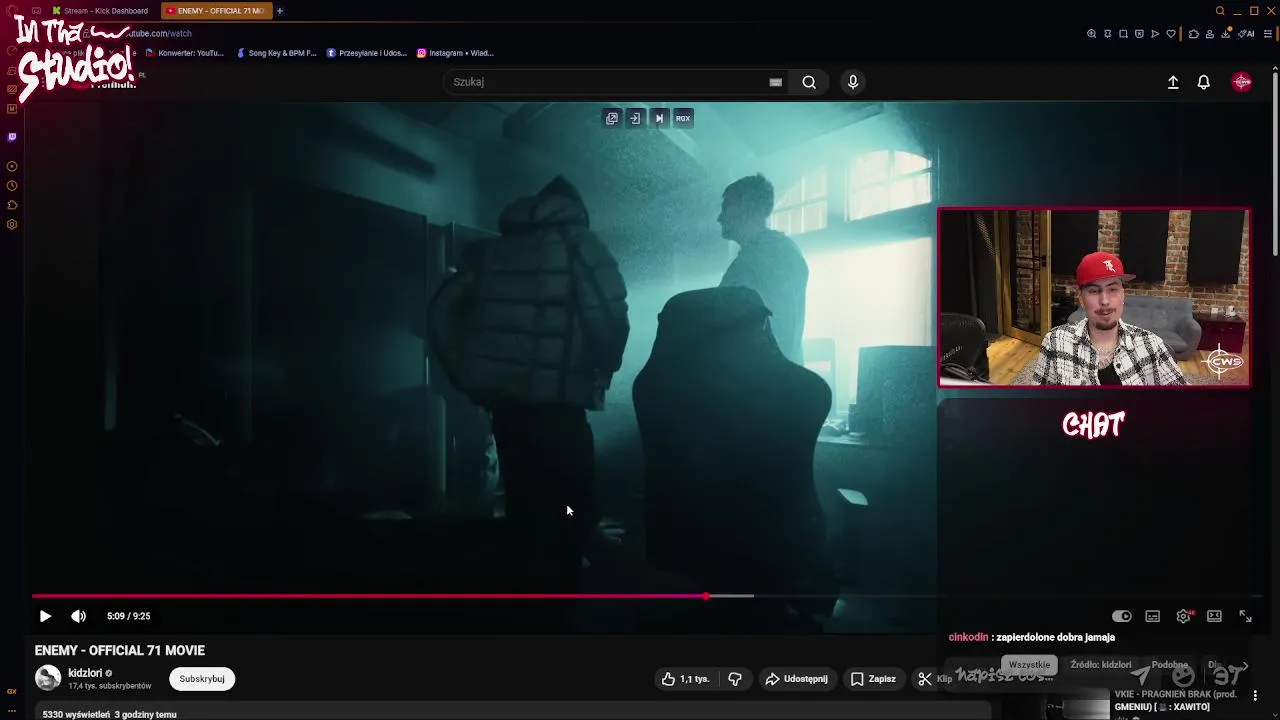Open Song Key & BPM bookmark
Viewport: 1280px width, 720px height.
(x=276, y=53)
